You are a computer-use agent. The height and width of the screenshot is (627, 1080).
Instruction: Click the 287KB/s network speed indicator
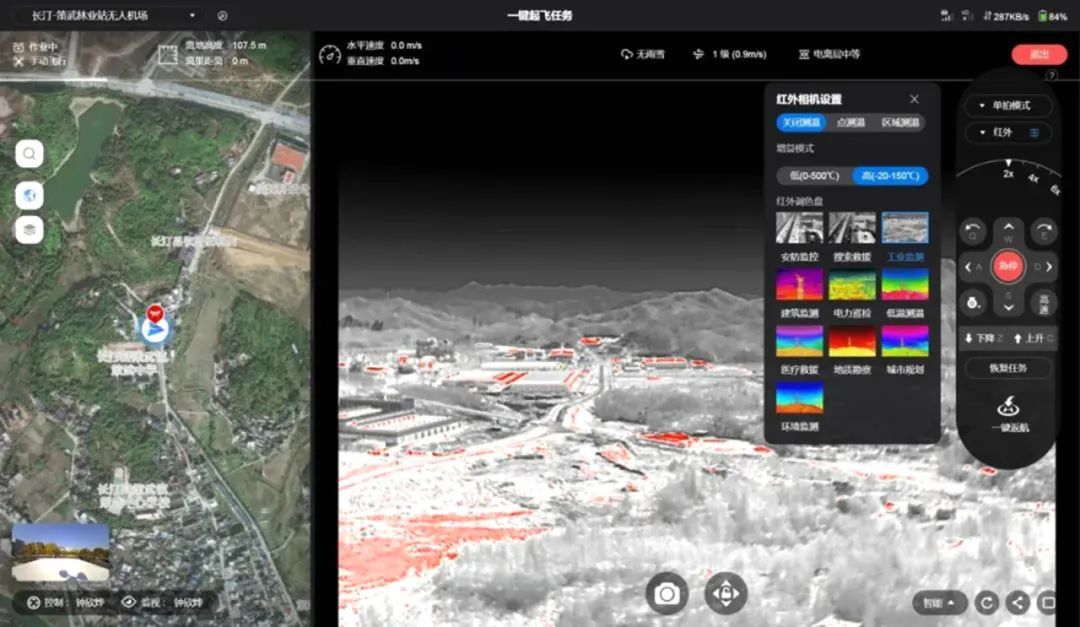(x=1006, y=16)
